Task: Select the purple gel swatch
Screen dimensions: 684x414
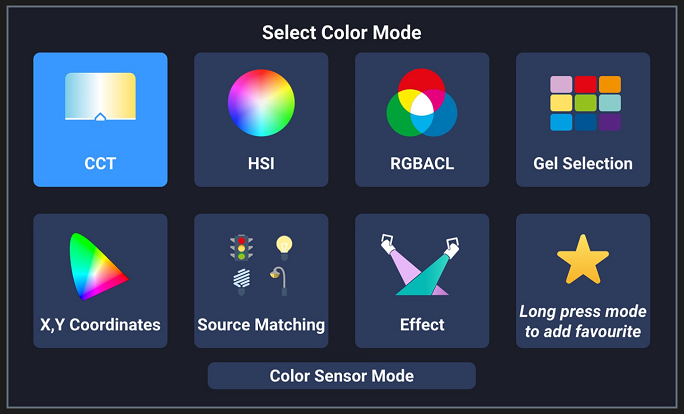Action: pos(610,123)
